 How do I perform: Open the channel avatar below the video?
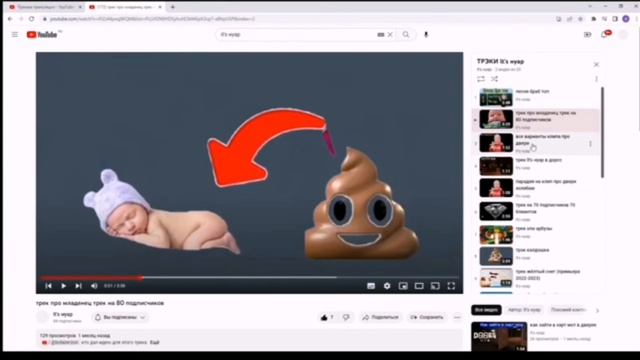pos(43,317)
